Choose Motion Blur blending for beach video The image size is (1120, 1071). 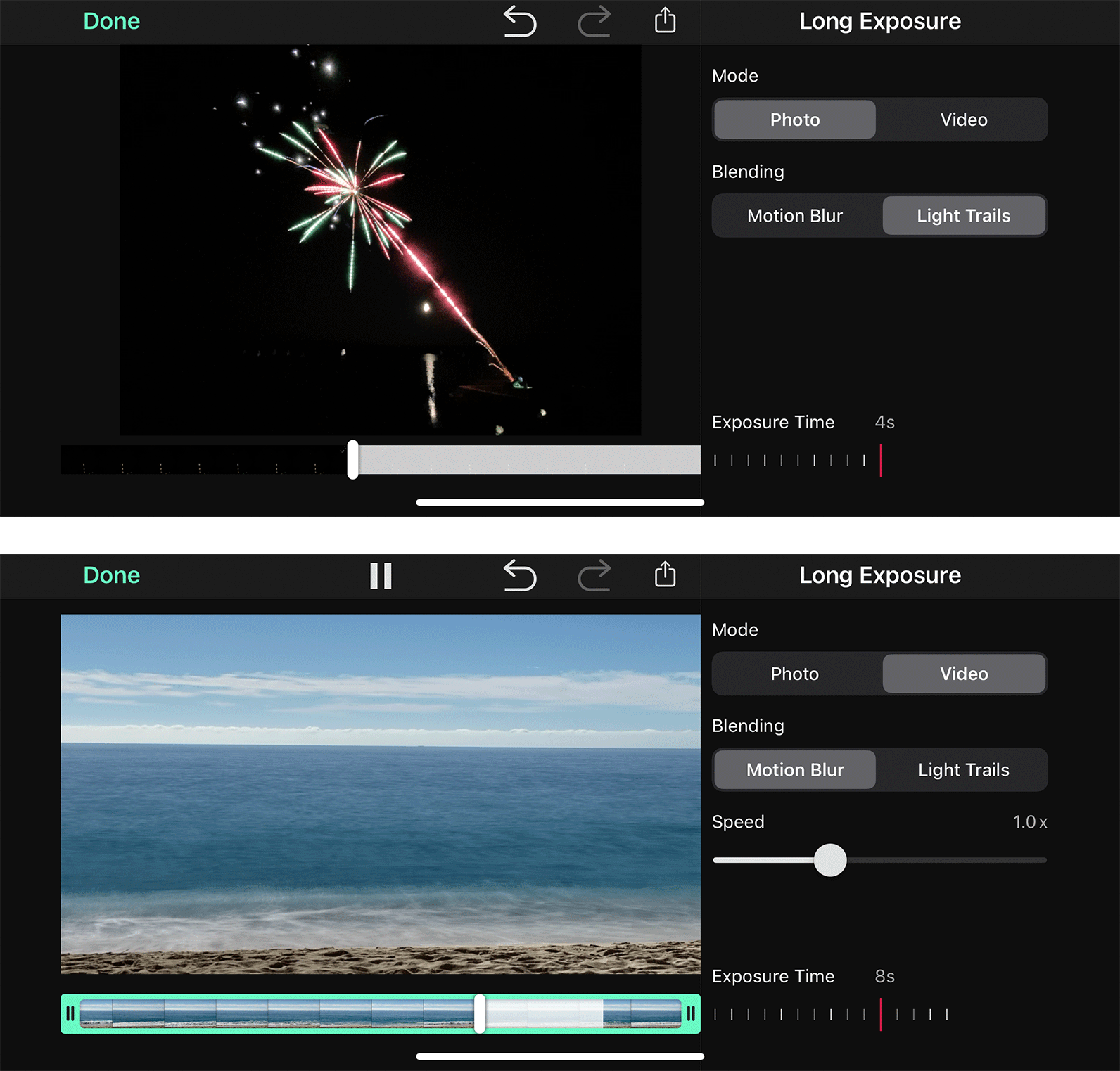[795, 770]
